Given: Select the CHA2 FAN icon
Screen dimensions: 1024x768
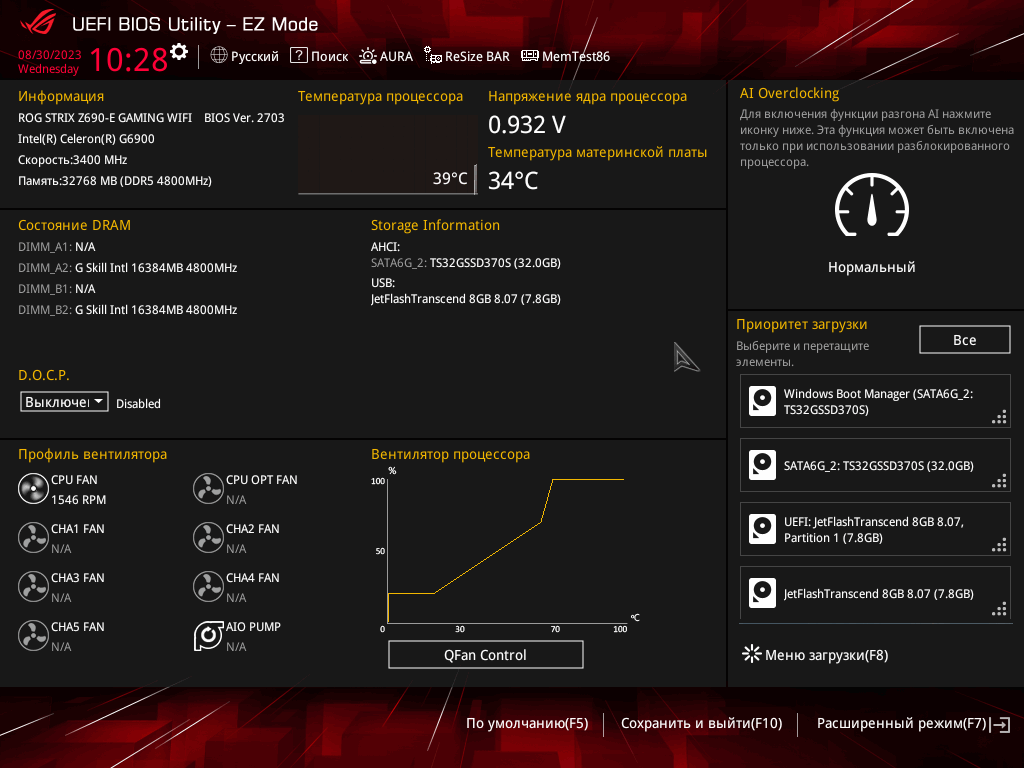Looking at the screenshot, I should point(208,537).
